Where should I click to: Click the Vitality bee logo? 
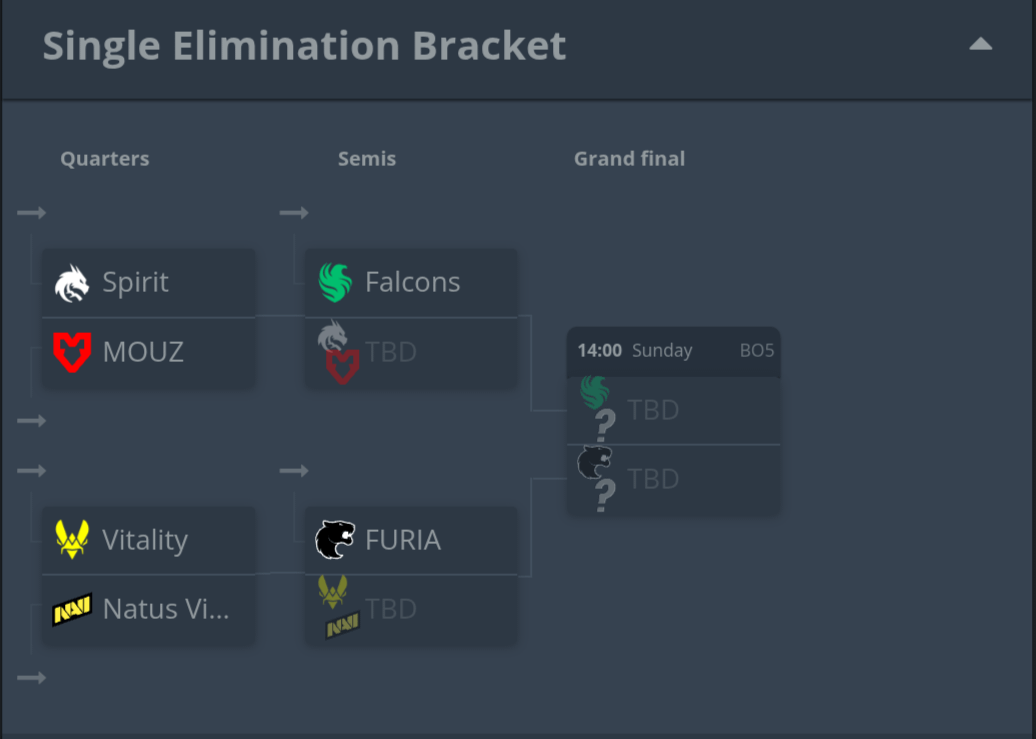72,540
